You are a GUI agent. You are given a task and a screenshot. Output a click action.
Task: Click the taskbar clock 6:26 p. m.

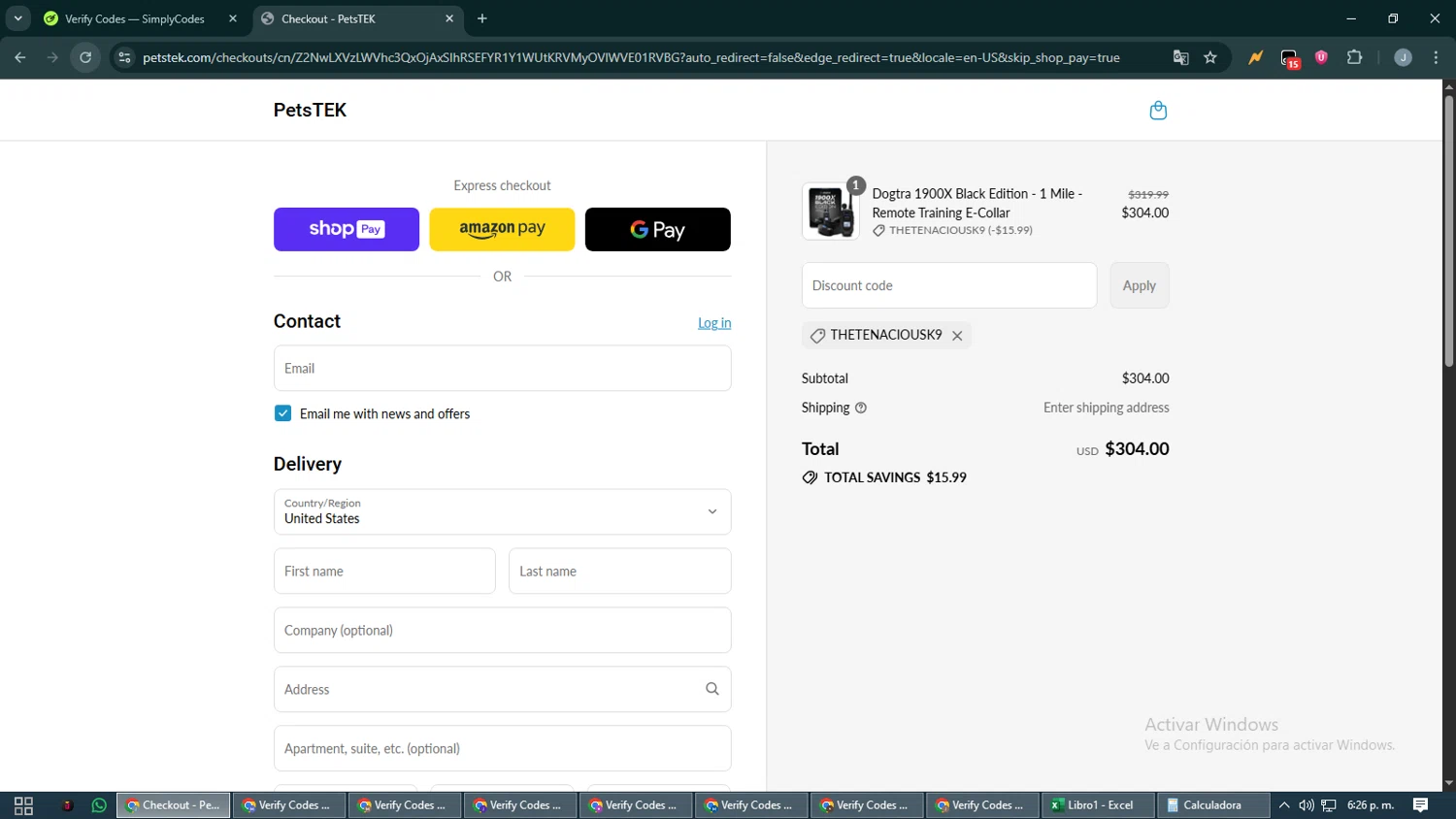tap(1371, 805)
